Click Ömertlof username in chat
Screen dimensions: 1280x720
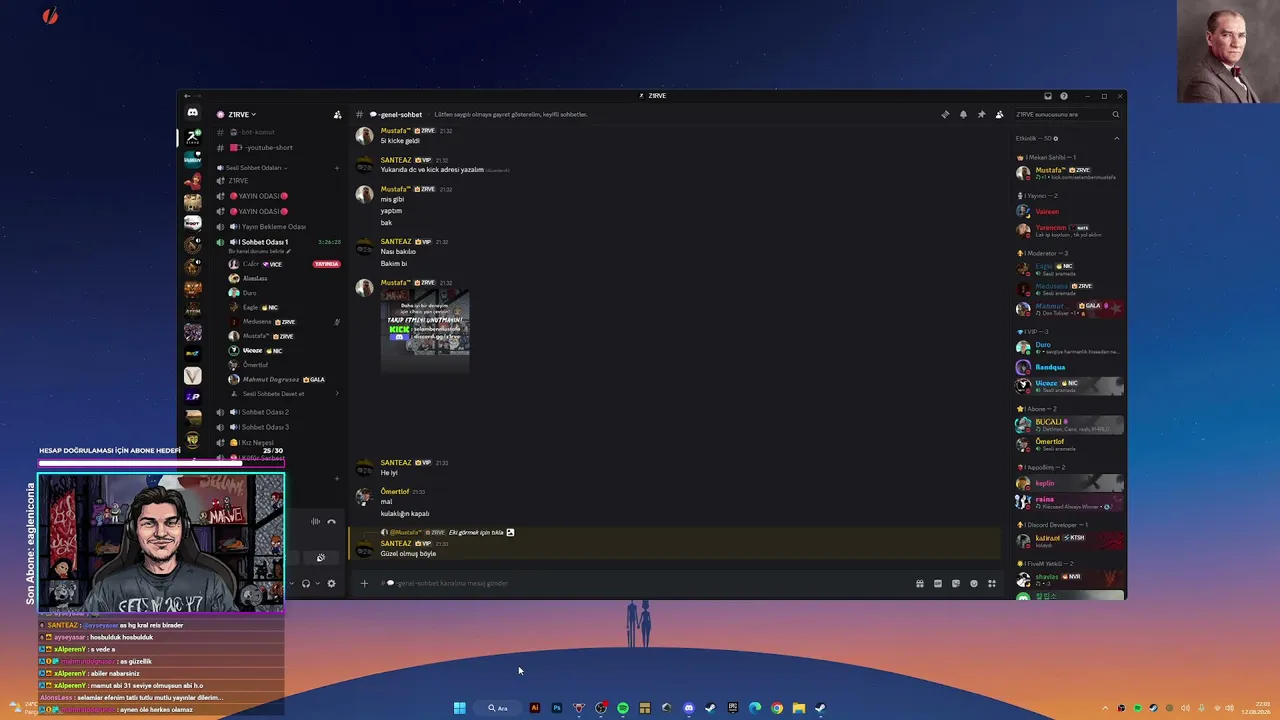click(395, 491)
